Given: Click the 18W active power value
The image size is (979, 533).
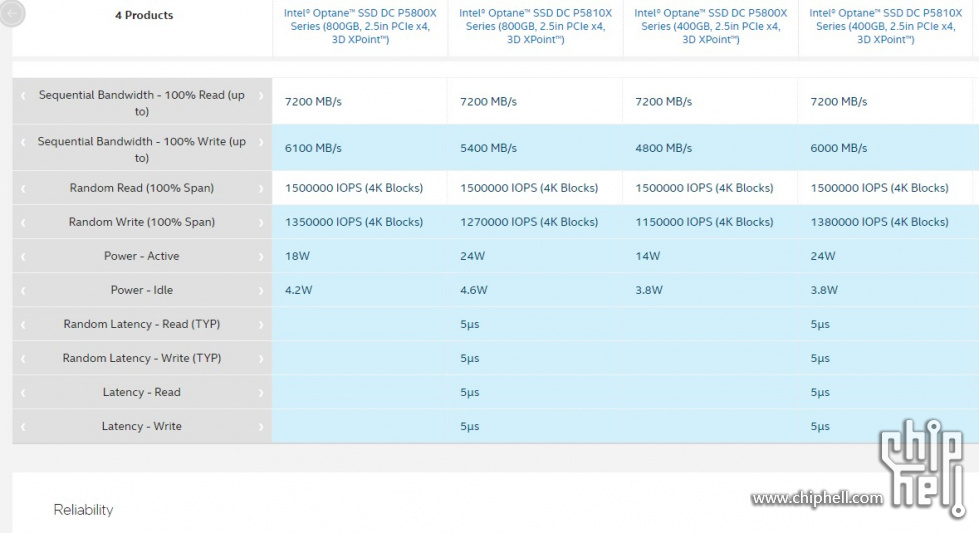Looking at the screenshot, I should 297,256.
